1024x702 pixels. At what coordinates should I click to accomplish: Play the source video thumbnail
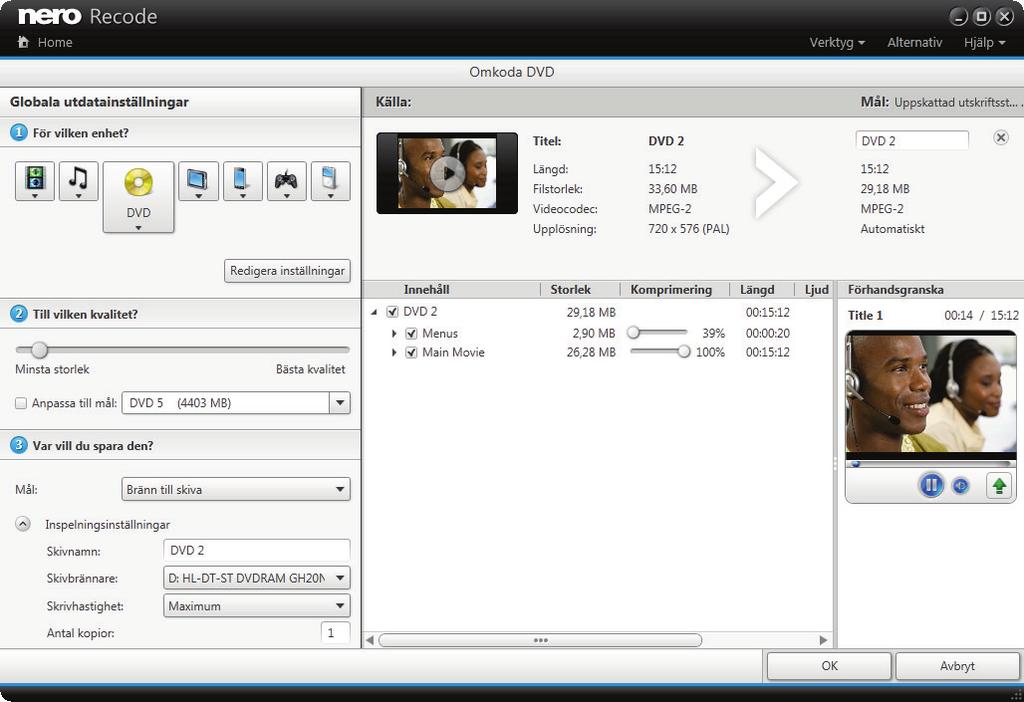(447, 173)
